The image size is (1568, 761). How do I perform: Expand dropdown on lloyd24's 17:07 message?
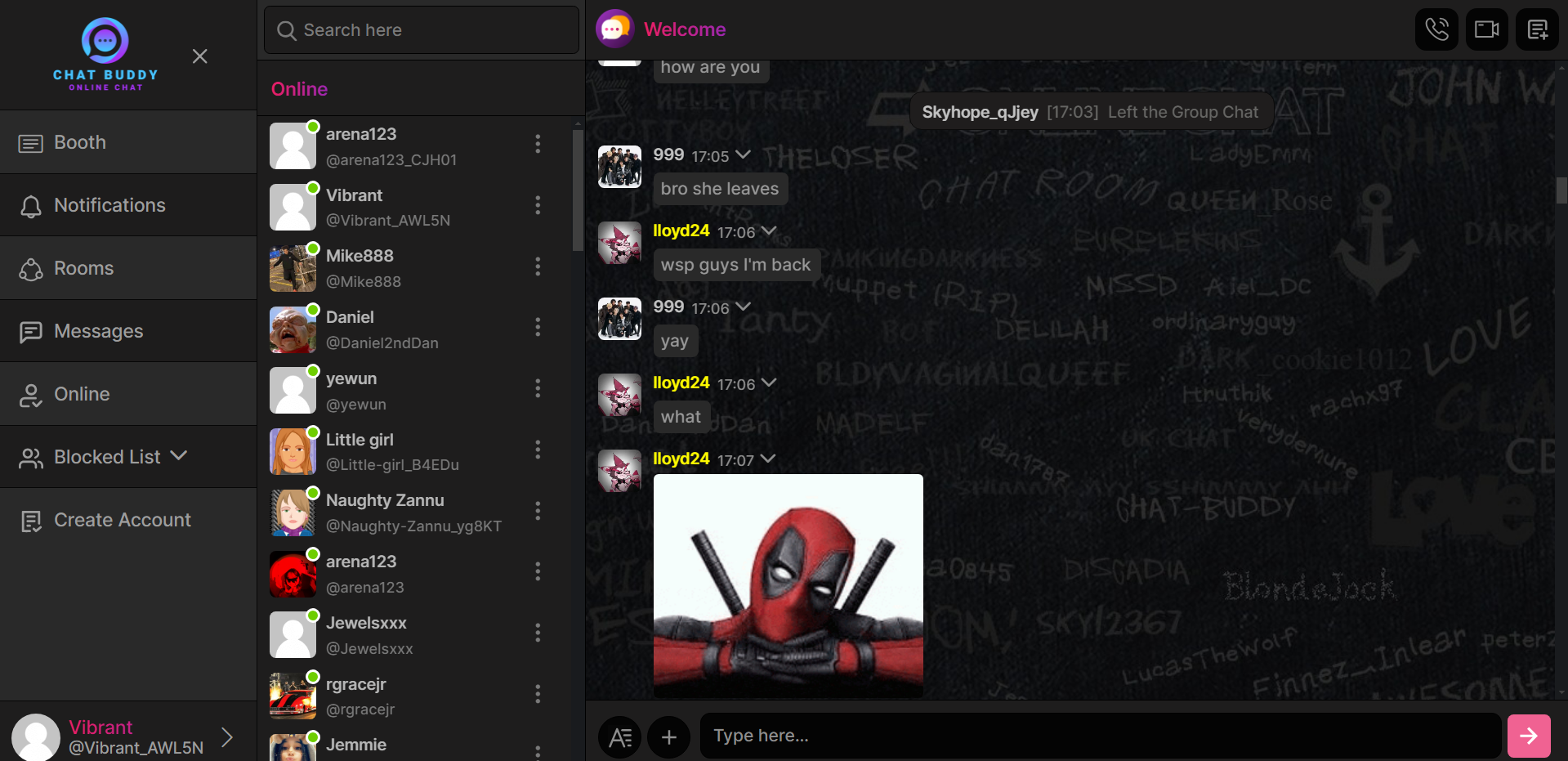pyautogui.click(x=768, y=459)
